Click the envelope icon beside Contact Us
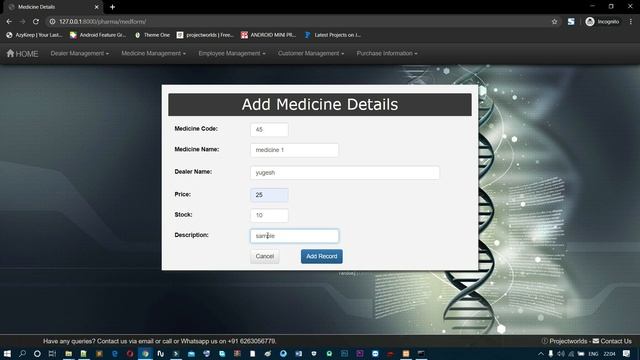The height and width of the screenshot is (360, 640). [596, 341]
